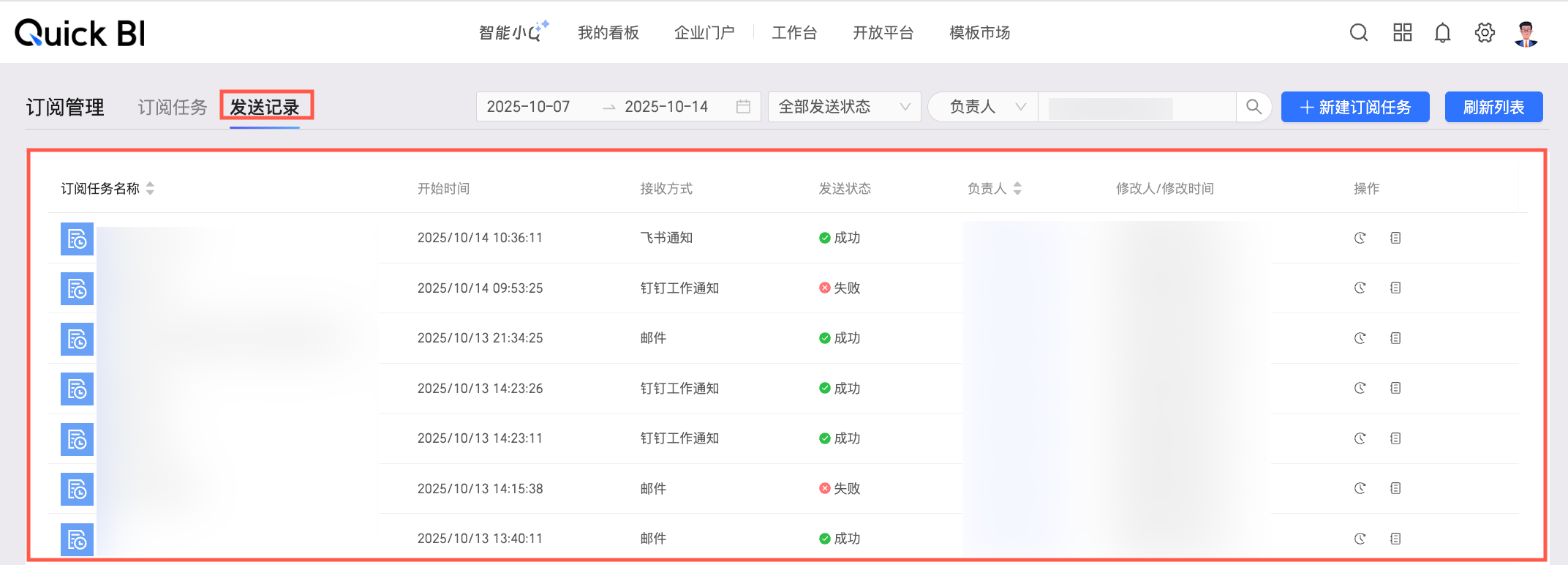The image size is (1568, 565).
Task: Click 钉钉工作通知 in 14:23:11 row
Action: click(679, 438)
